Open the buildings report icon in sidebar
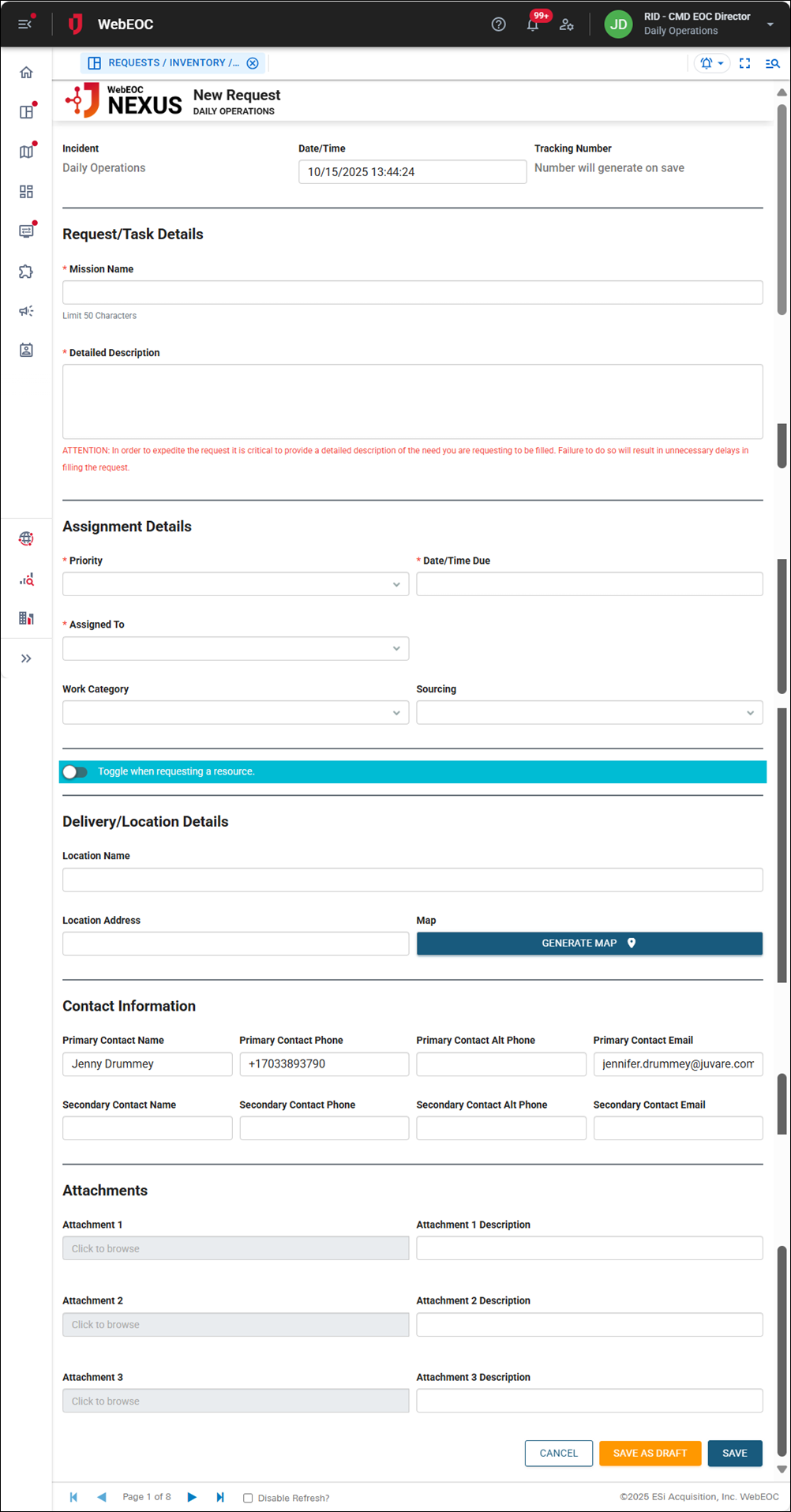 (26, 618)
